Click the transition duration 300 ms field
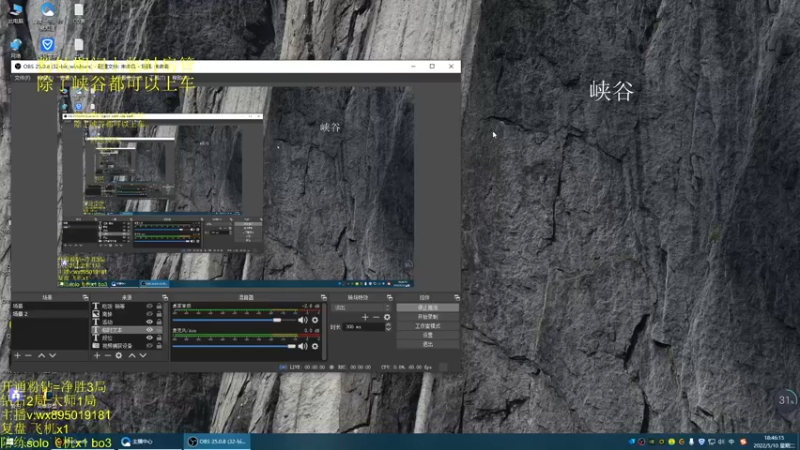This screenshot has height=450, width=800. [364, 327]
